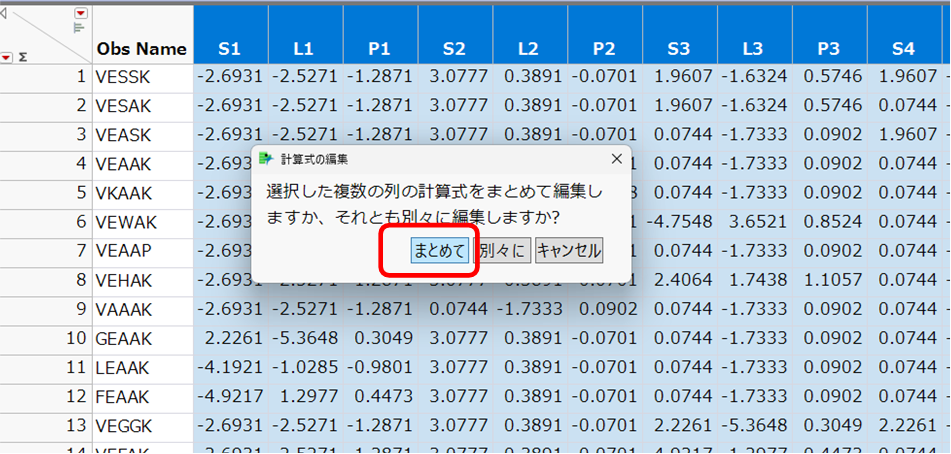Click the gray disclosure triangle in the table corner
The image size is (951, 454).
point(3,13)
